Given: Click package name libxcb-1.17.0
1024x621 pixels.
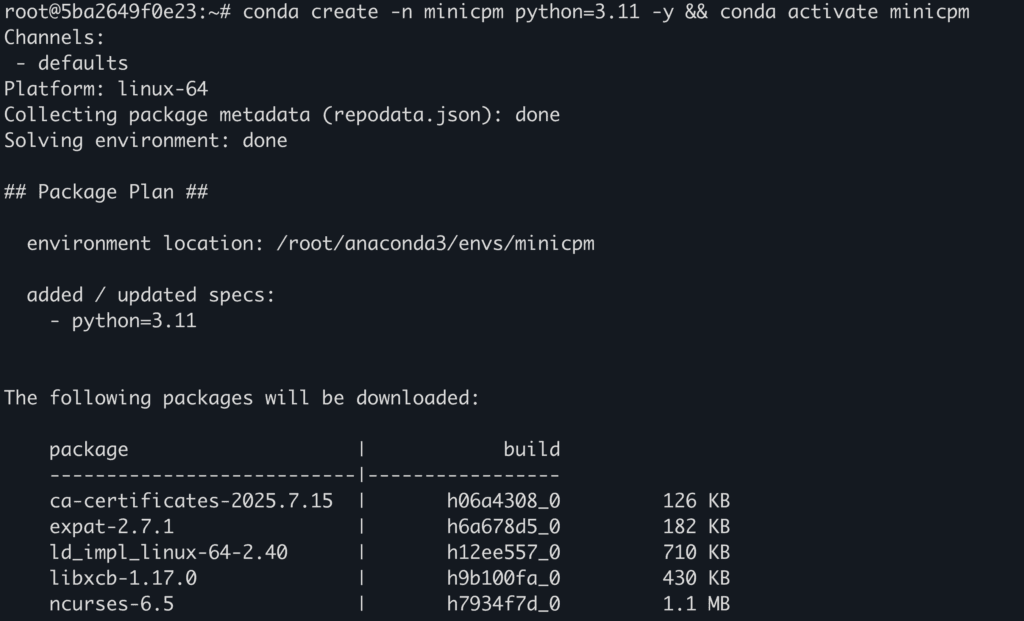Looking at the screenshot, I should click(x=123, y=578).
